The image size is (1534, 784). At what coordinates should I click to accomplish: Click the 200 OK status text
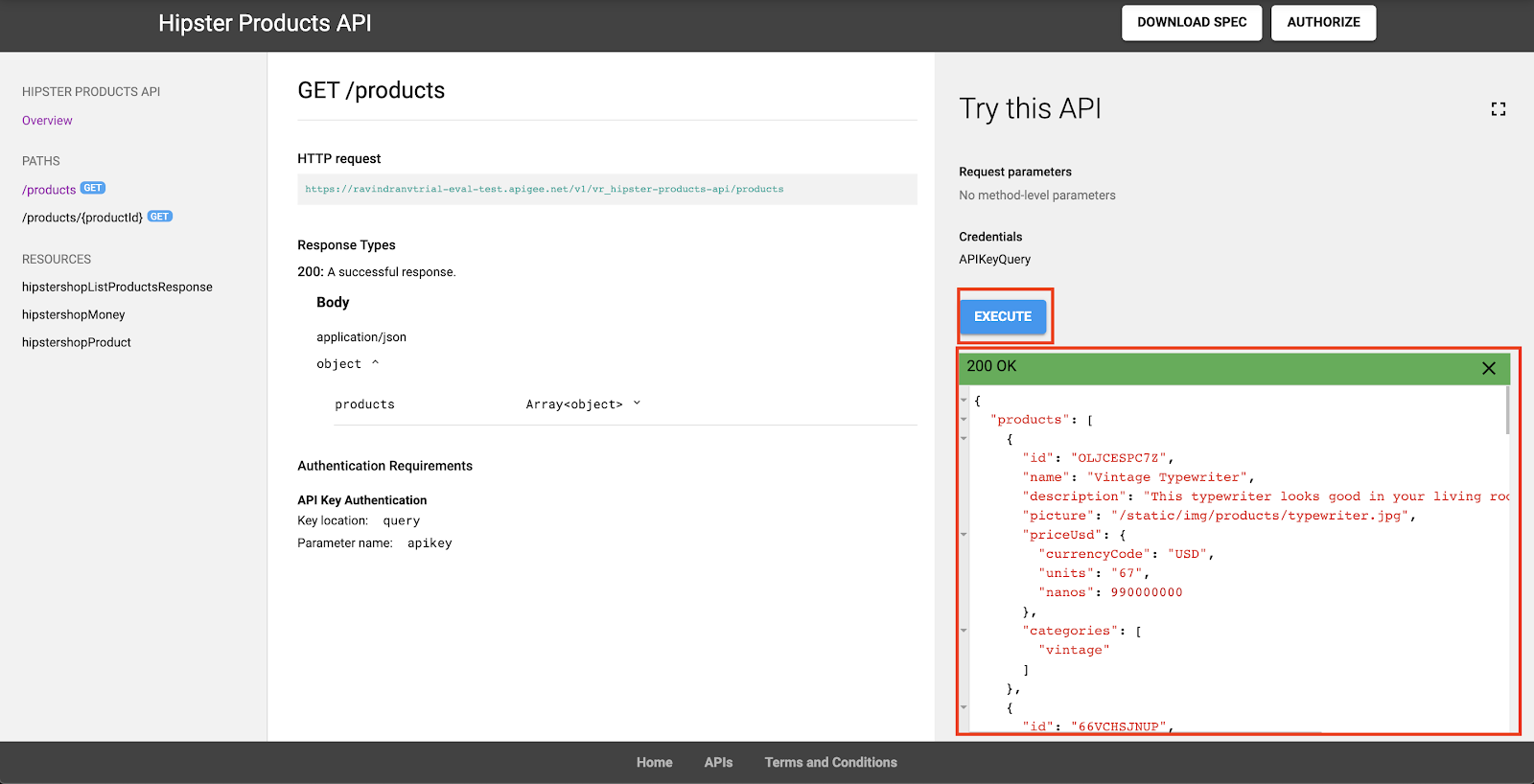click(x=991, y=366)
